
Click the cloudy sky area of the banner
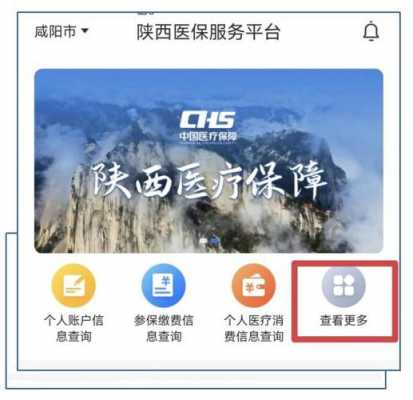(209, 90)
